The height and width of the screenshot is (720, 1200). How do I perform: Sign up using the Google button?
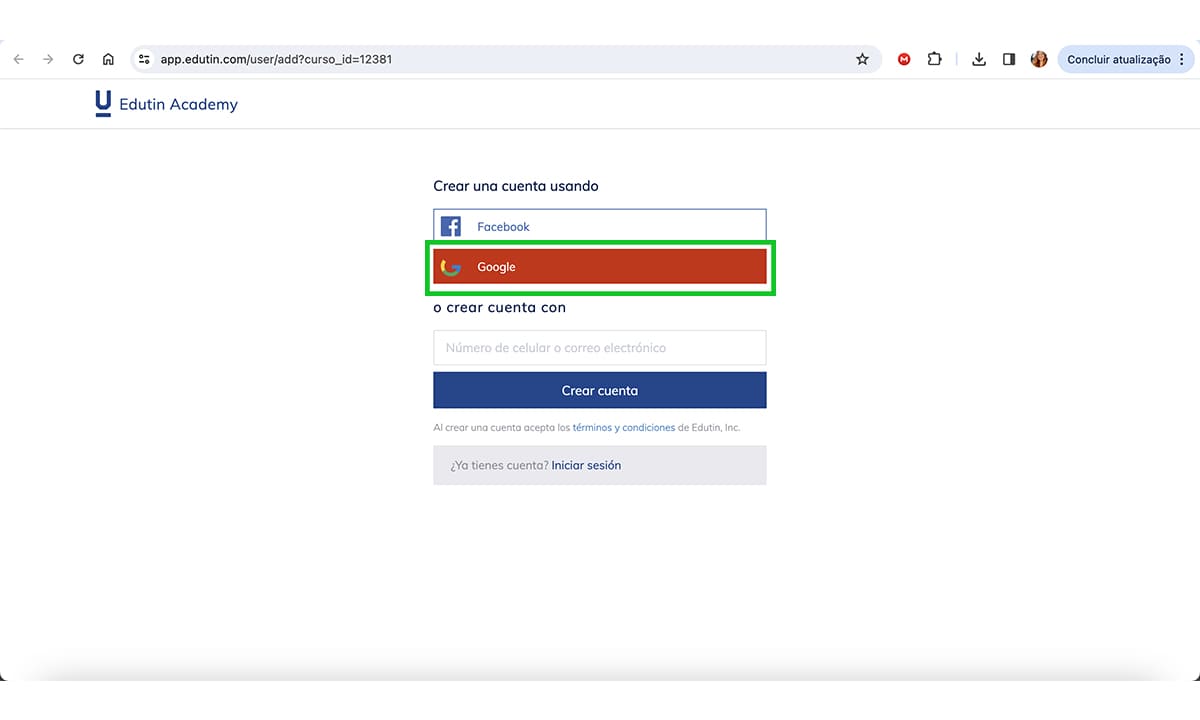click(600, 267)
